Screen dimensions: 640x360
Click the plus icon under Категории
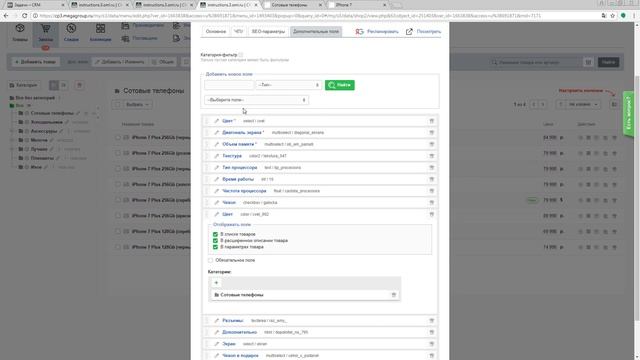[x=216, y=283]
